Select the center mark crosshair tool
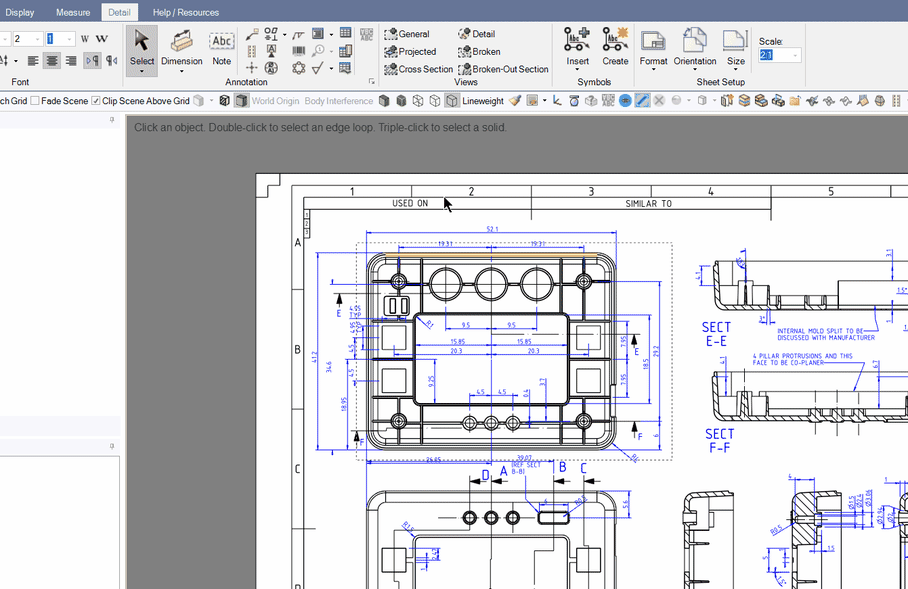Viewport: 908px width, 589px height. (252, 68)
